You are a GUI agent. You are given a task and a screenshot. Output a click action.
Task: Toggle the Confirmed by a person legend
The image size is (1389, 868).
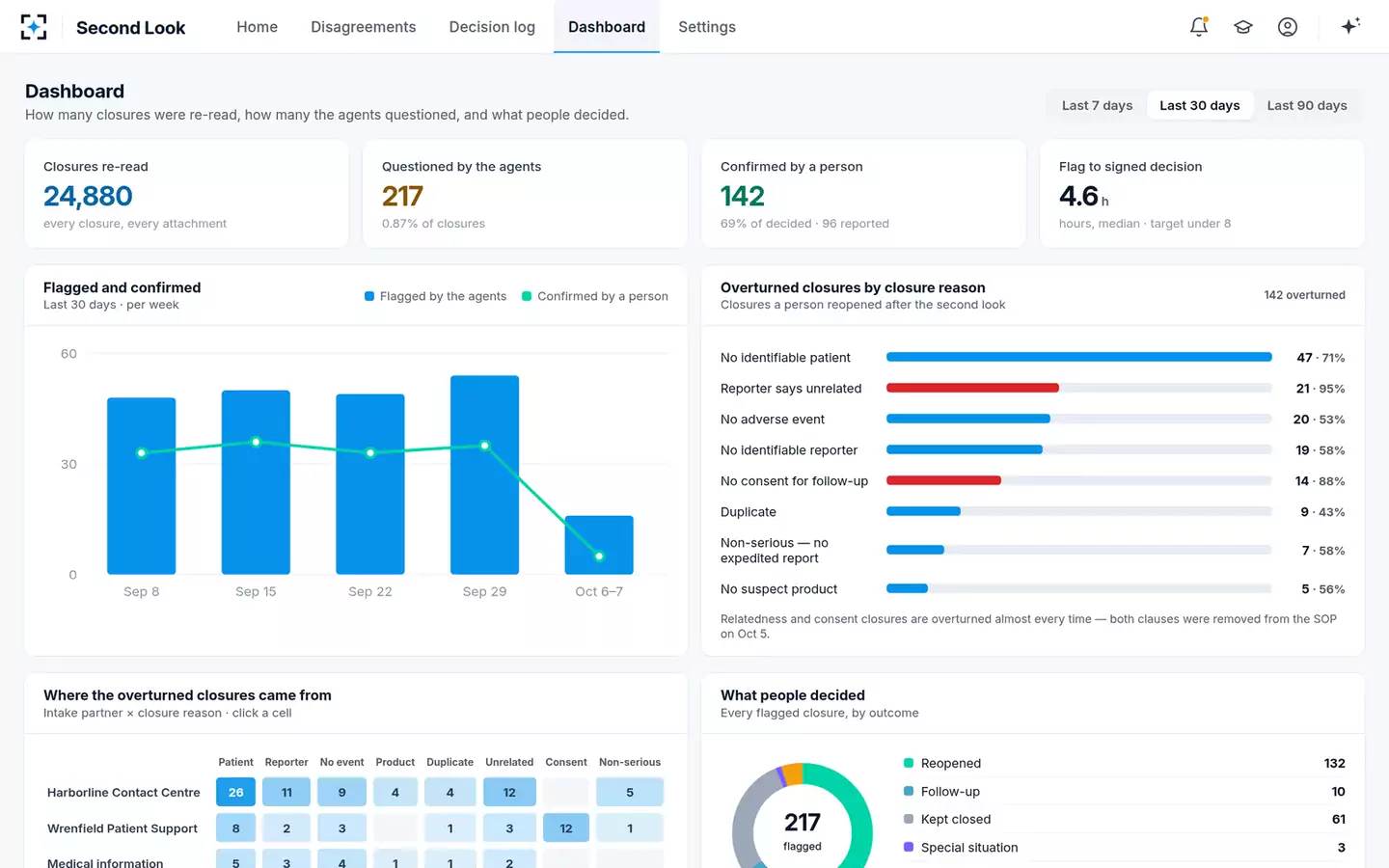click(595, 296)
